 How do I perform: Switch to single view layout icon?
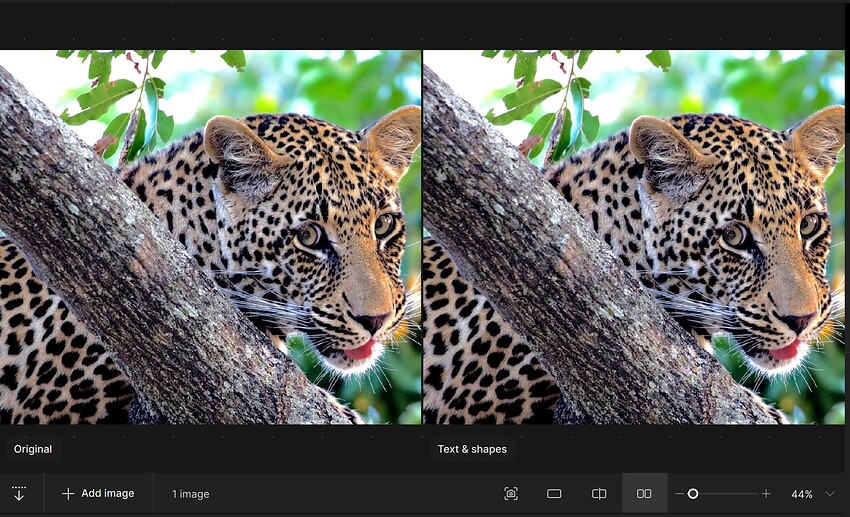(554, 494)
